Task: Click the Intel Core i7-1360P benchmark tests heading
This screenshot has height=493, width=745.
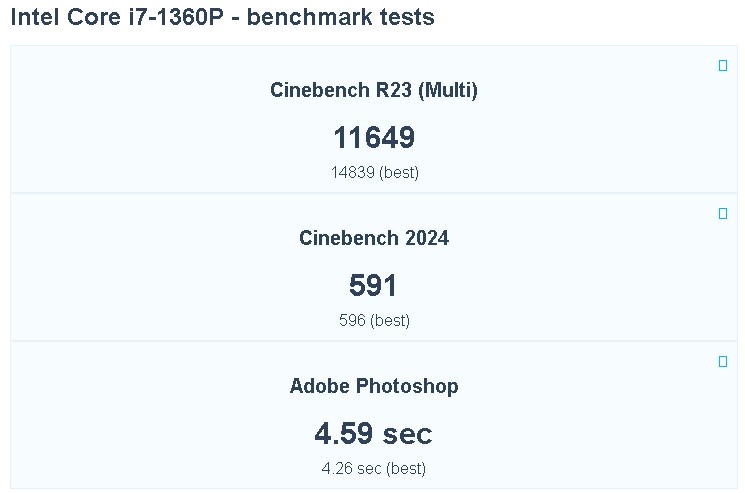Action: [x=222, y=18]
